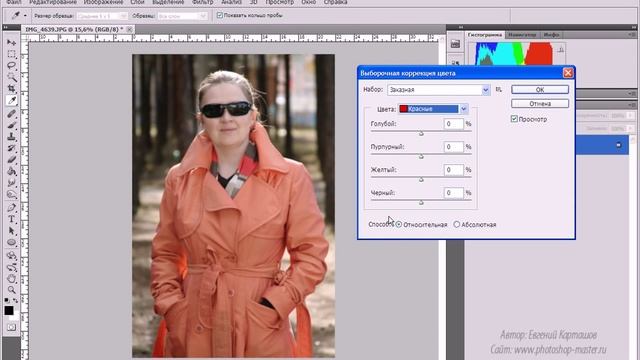The height and width of the screenshot is (360, 640).
Task: Select the Hand tool
Action: [11, 279]
